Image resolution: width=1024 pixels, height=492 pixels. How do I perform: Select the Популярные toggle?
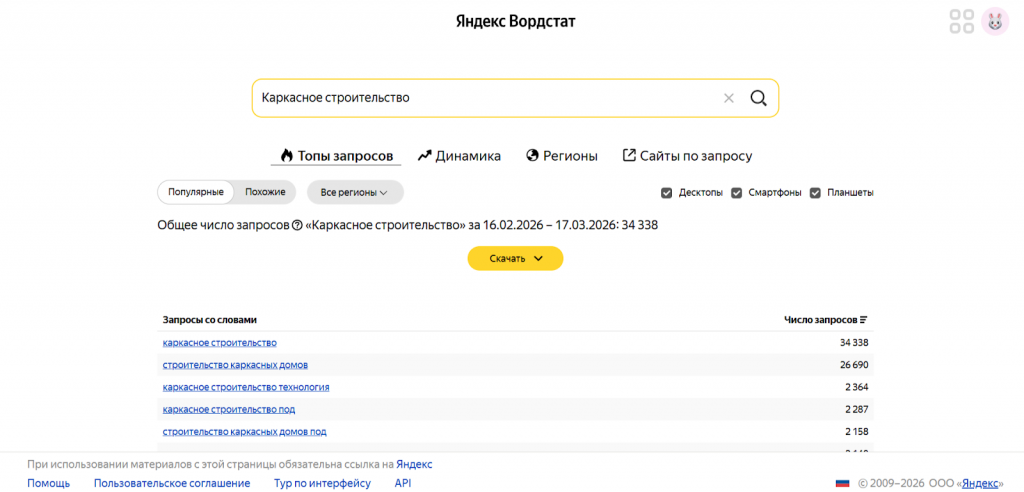tap(196, 192)
